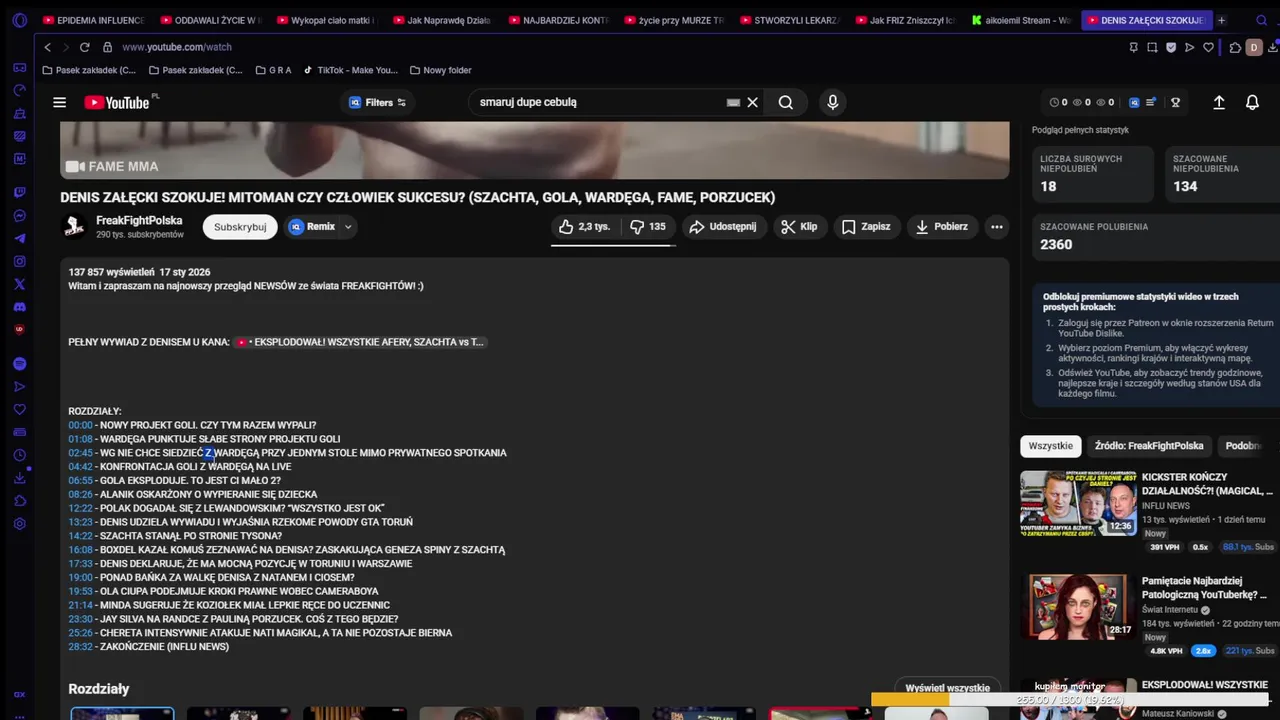Image resolution: width=1280 pixels, height=720 pixels.
Task: Jump to chapter timestamp 01:08
Action: click(x=80, y=439)
